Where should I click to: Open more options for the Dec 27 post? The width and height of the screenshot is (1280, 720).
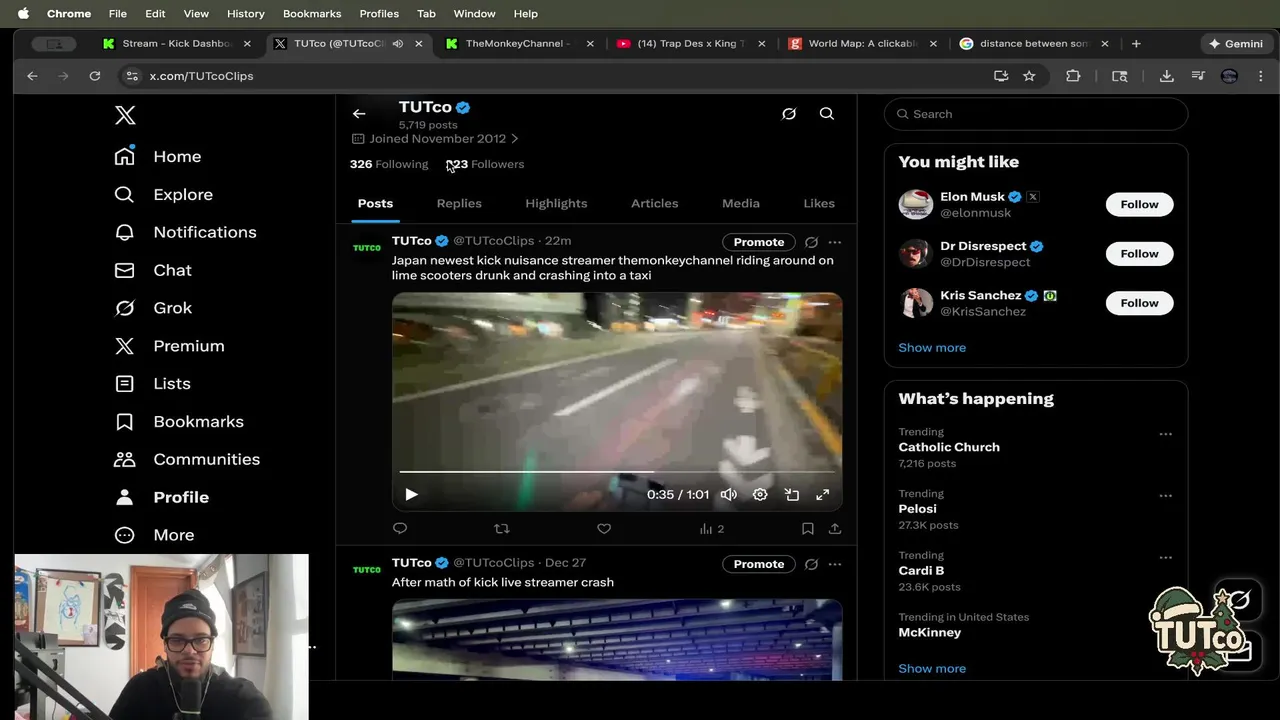(835, 564)
